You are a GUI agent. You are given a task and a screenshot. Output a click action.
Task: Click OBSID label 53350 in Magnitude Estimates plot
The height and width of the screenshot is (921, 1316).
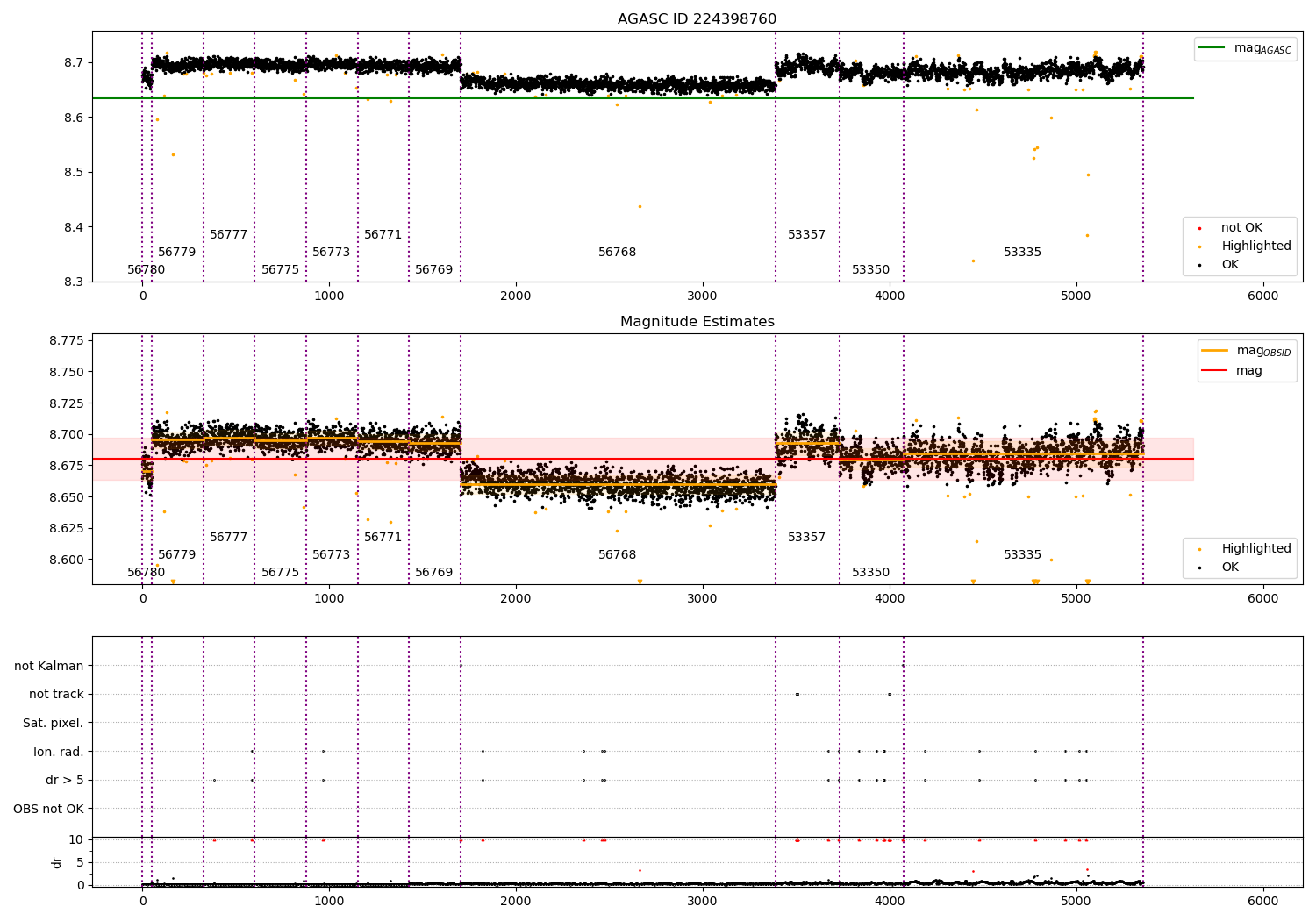(870, 573)
